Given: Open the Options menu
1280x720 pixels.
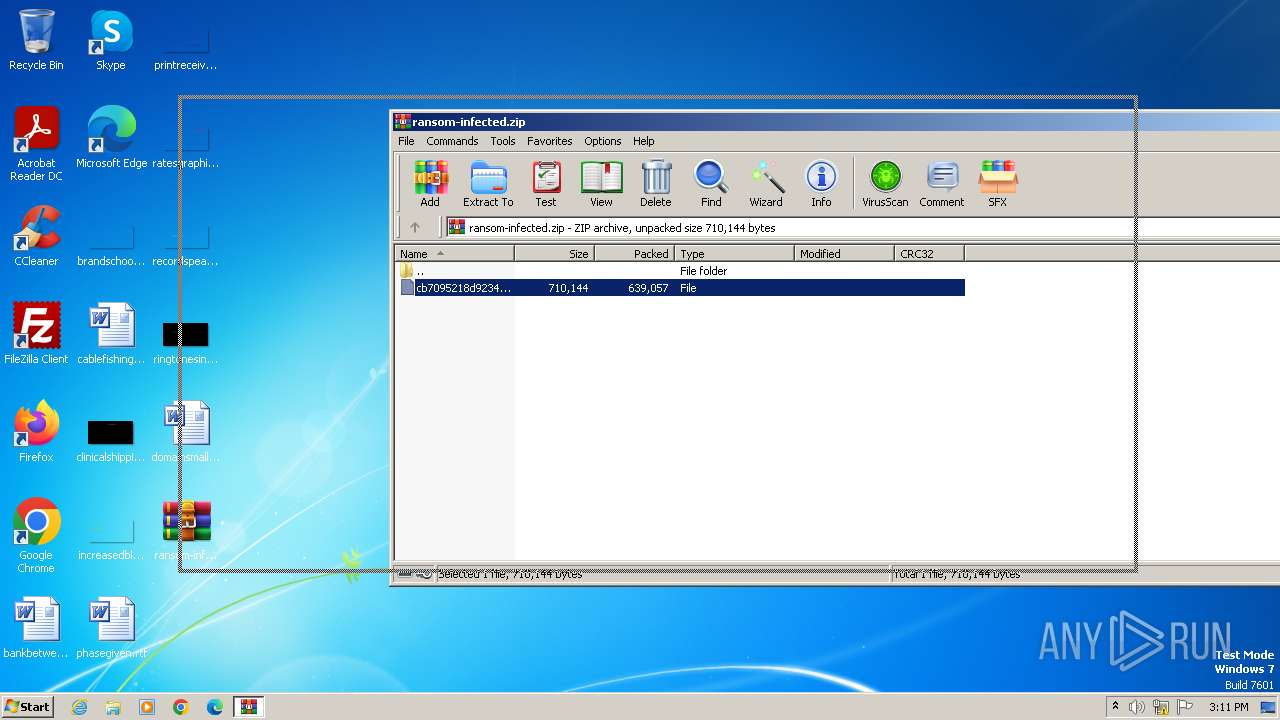Looking at the screenshot, I should click(x=603, y=141).
